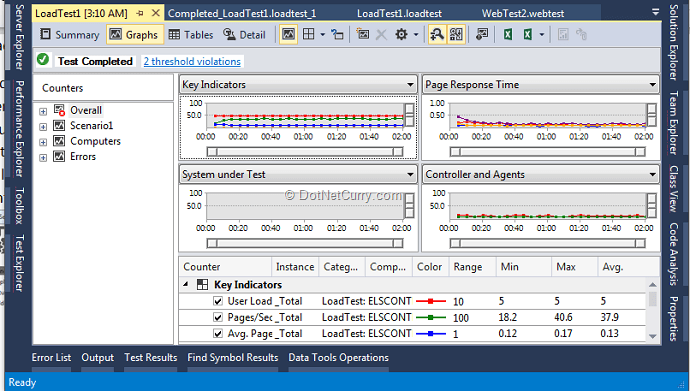Expand the Computers counter node
This screenshot has height=391, width=690.
[x=43, y=143]
